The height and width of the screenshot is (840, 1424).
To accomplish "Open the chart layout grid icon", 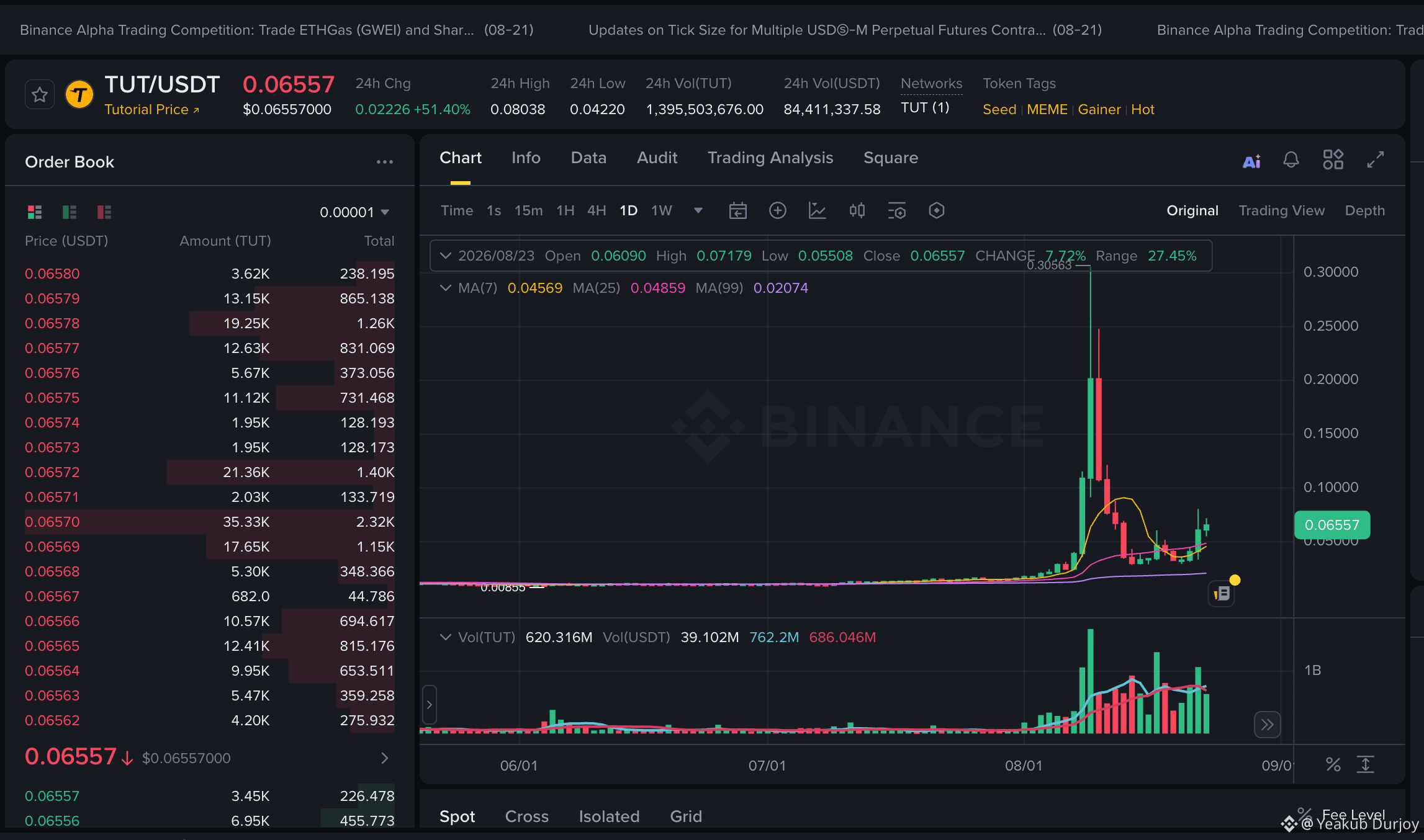I will coord(1333,159).
